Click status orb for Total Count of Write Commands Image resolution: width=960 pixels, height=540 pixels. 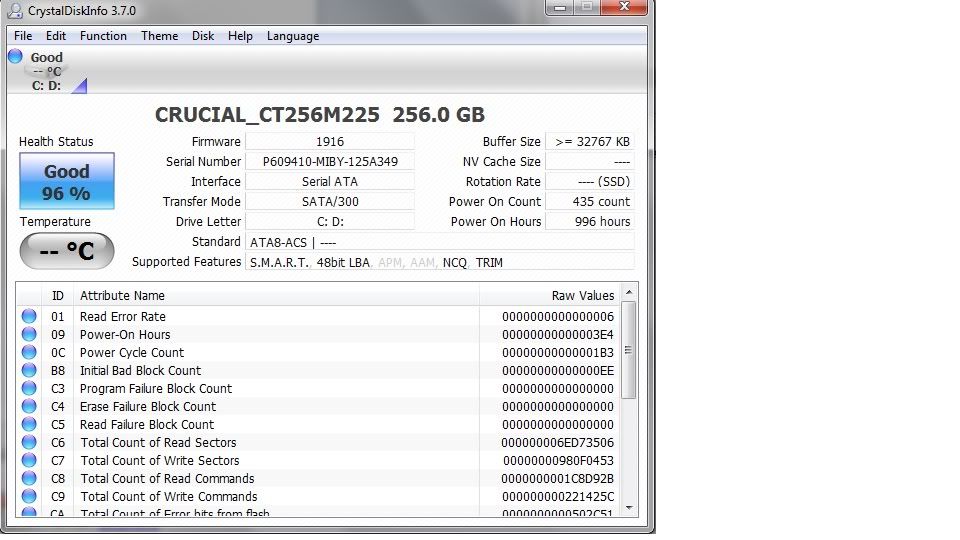pos(29,496)
